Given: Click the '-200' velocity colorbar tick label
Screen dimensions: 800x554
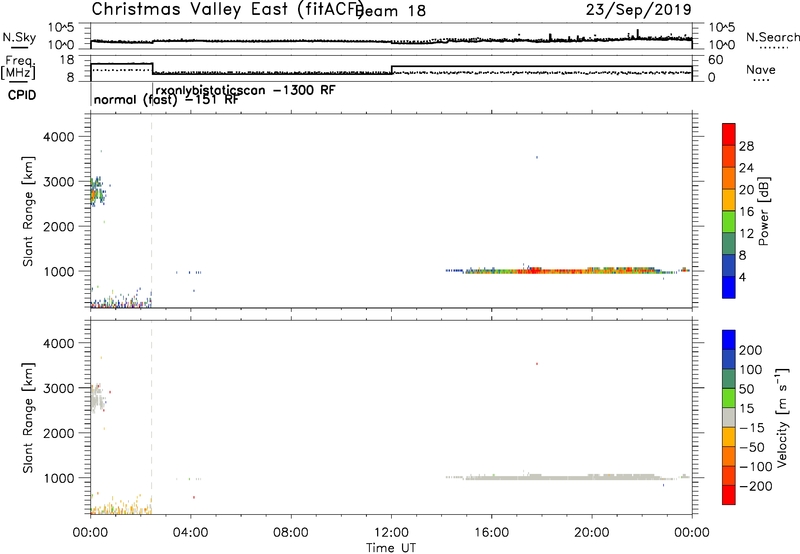Looking at the screenshot, I should click(x=755, y=486).
